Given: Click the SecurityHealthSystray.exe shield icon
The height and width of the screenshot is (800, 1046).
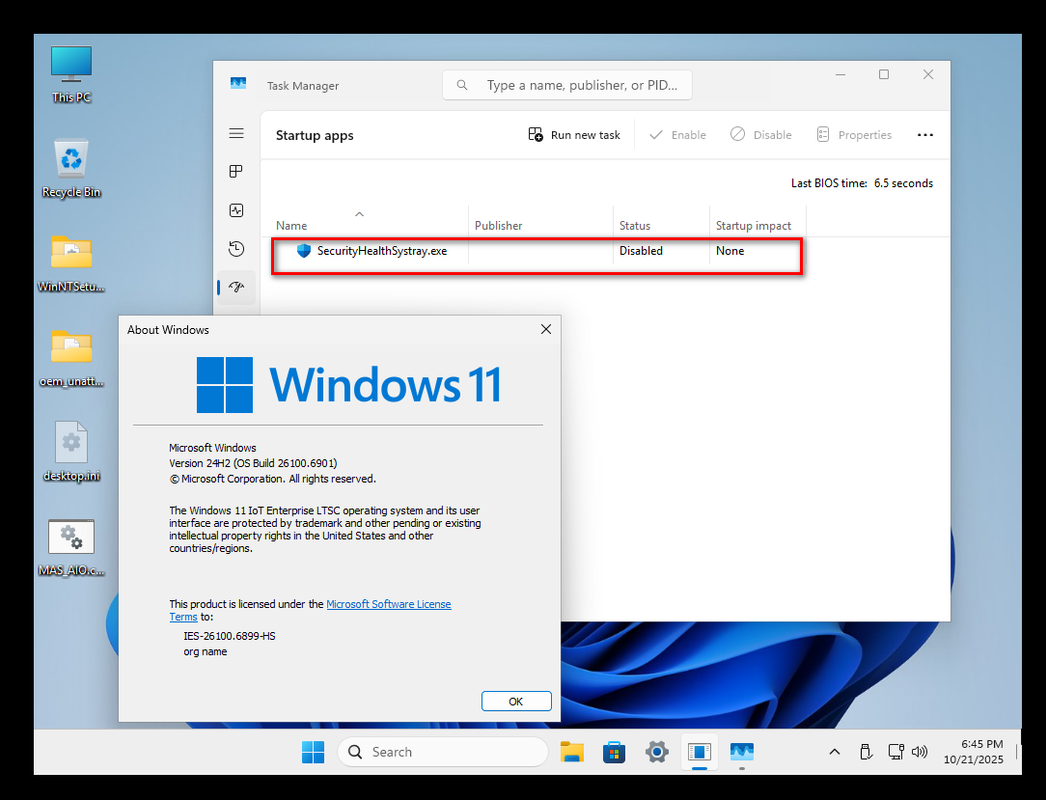Looking at the screenshot, I should pos(304,251).
